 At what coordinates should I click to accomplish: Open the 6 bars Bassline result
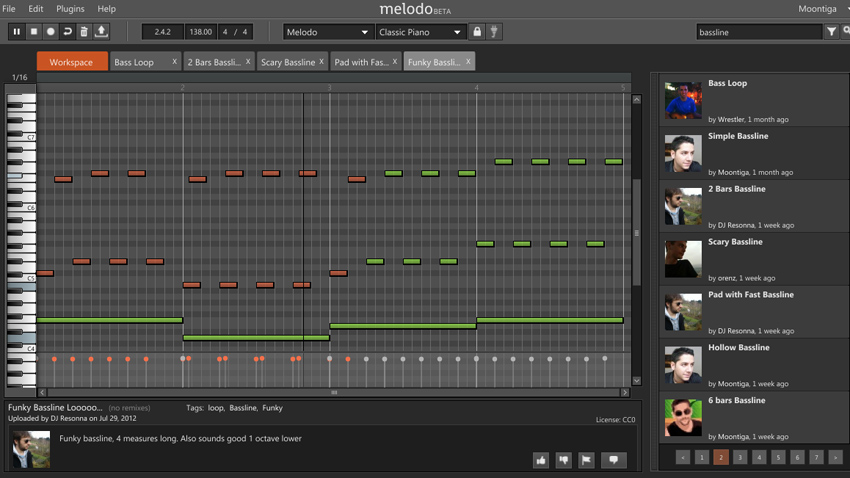tap(754, 417)
